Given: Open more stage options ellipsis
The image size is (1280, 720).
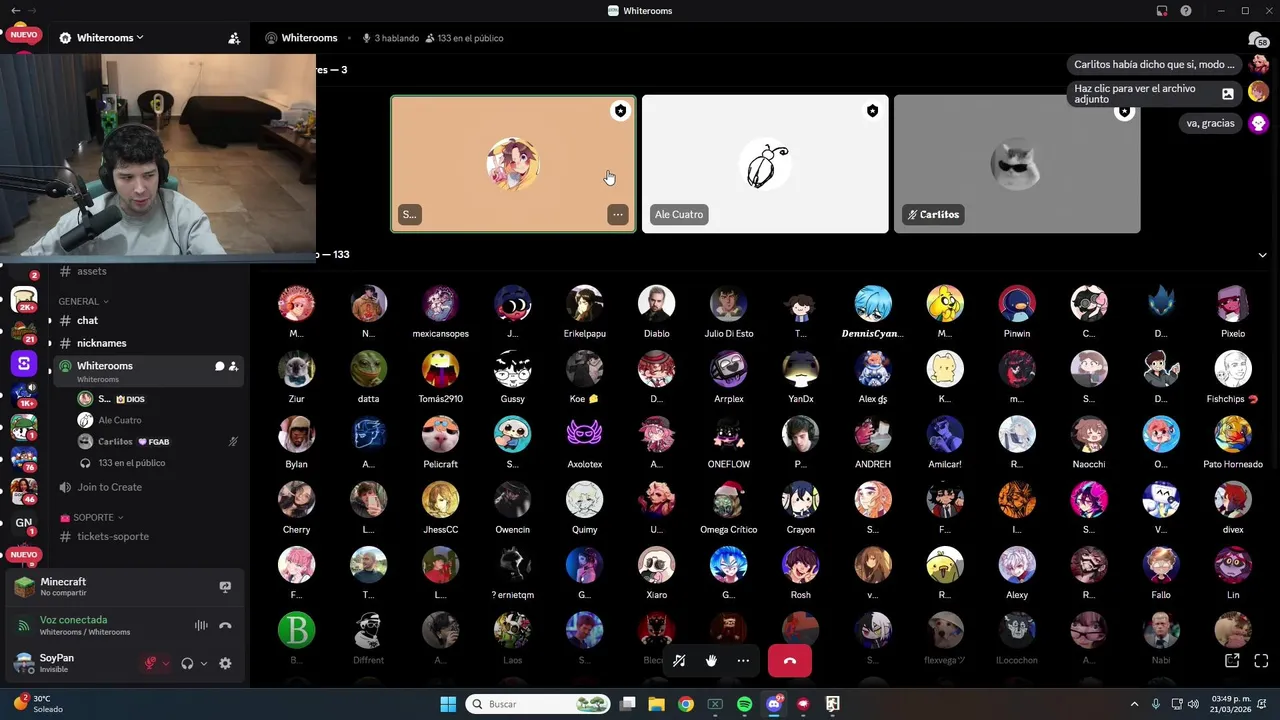Looking at the screenshot, I should tap(743, 661).
